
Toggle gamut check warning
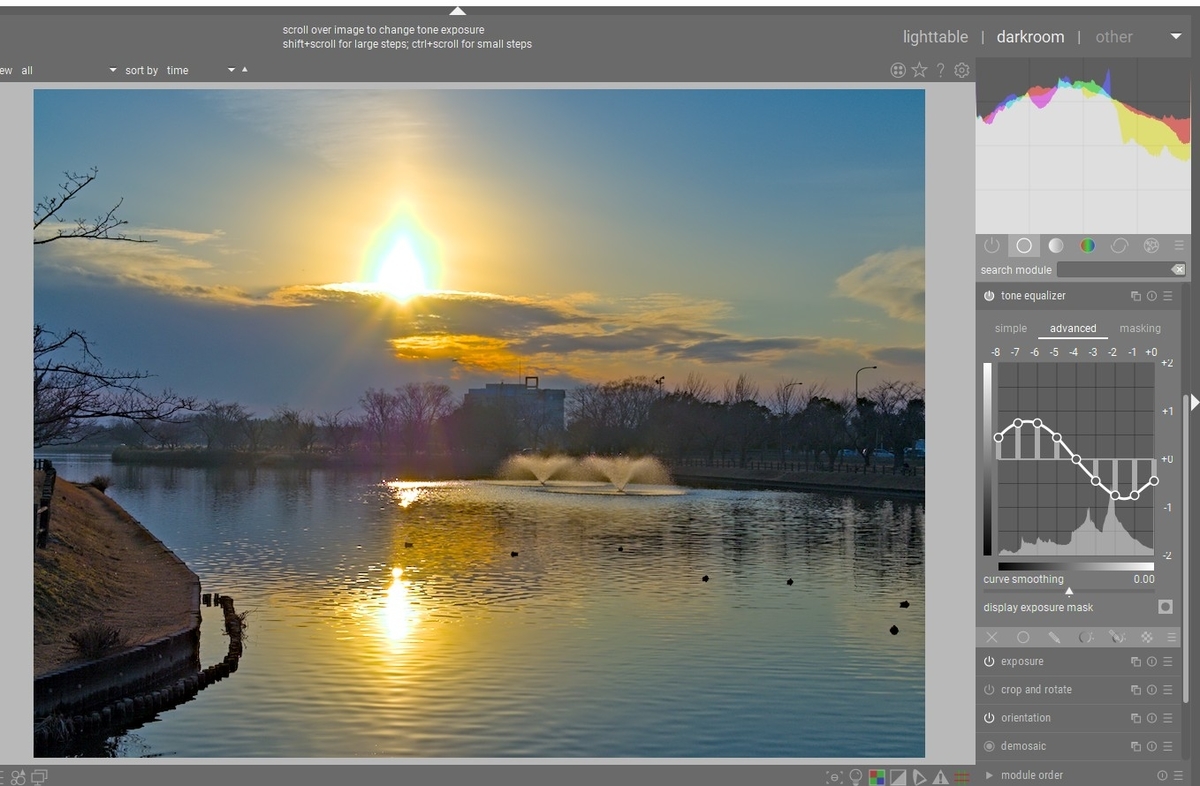point(941,777)
